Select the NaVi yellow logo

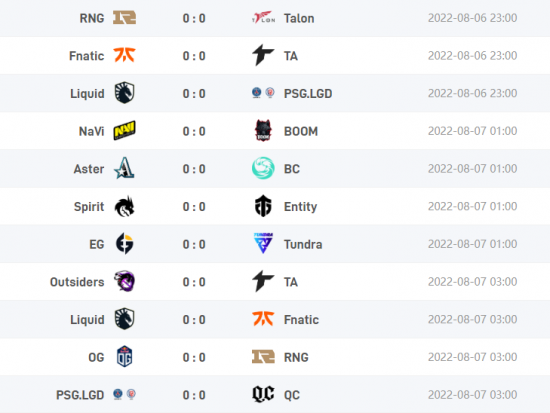click(124, 131)
